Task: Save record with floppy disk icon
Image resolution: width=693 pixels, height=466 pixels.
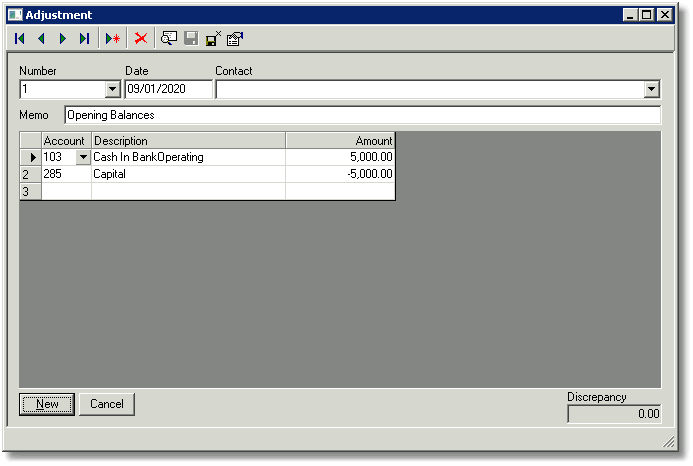Action: (x=191, y=39)
